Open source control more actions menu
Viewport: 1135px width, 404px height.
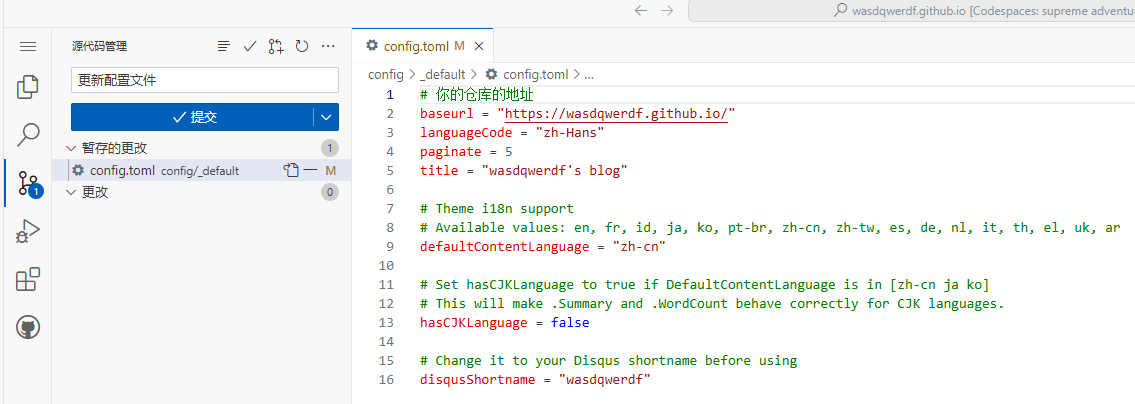pyautogui.click(x=328, y=46)
